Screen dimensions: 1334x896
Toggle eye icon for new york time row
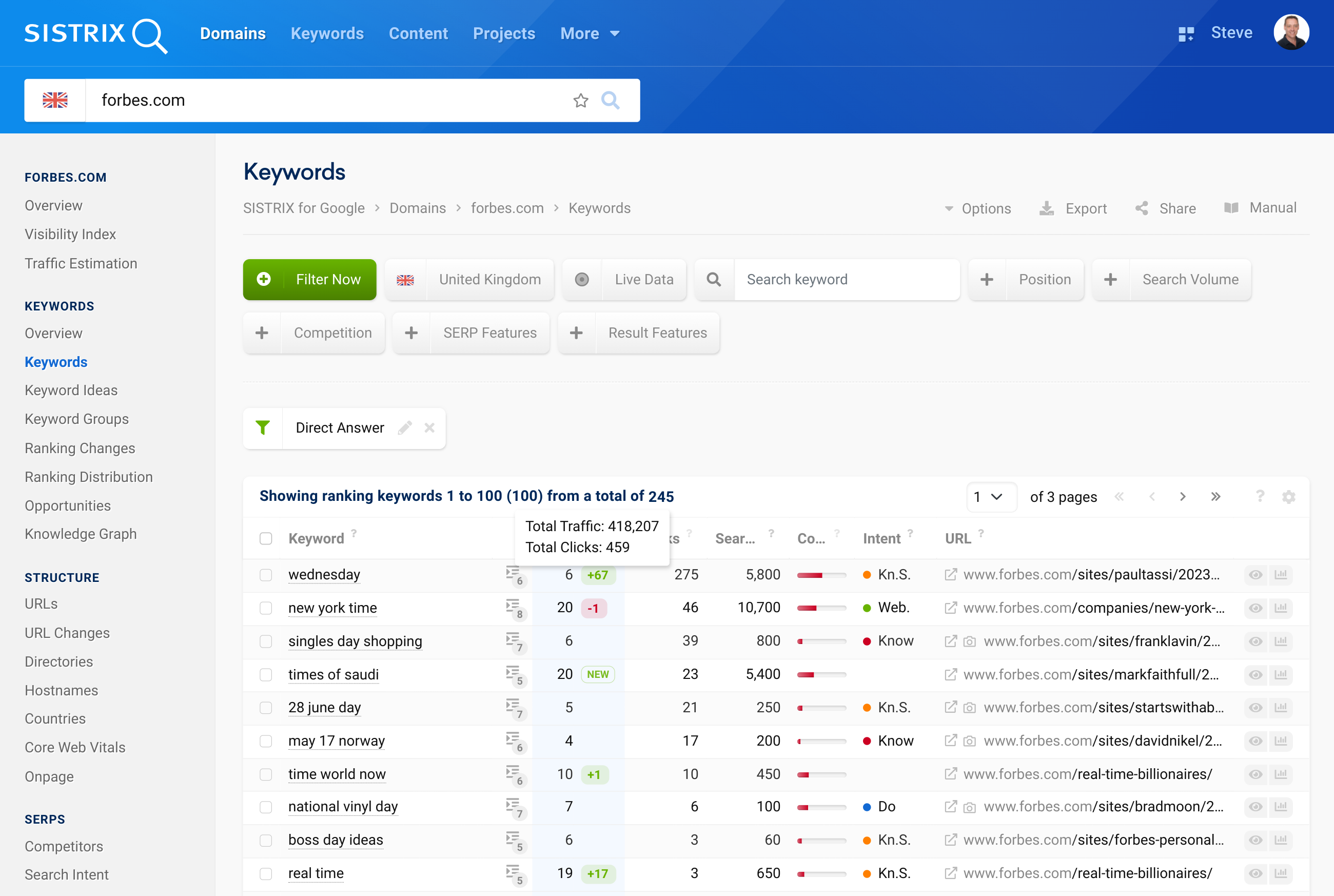(x=1255, y=608)
